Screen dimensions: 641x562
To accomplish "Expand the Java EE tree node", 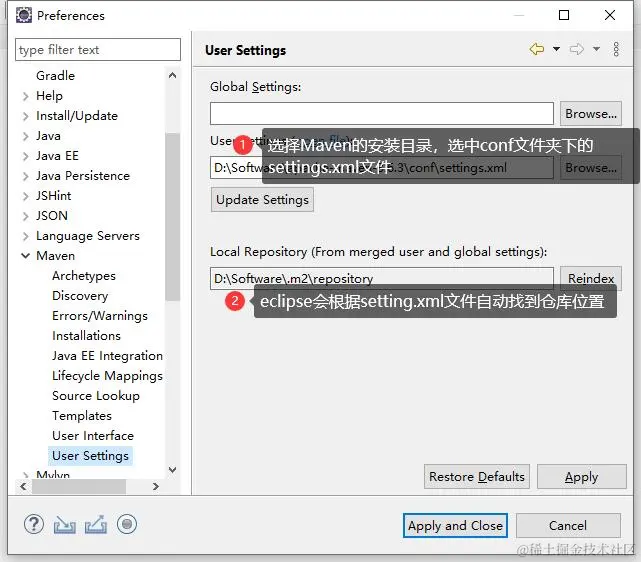I will pos(26,156).
